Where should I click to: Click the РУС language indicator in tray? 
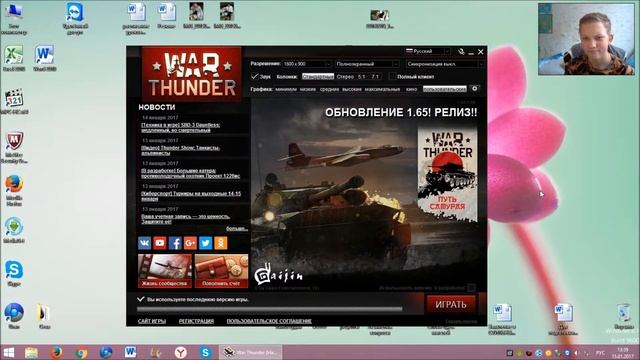tap(600, 353)
